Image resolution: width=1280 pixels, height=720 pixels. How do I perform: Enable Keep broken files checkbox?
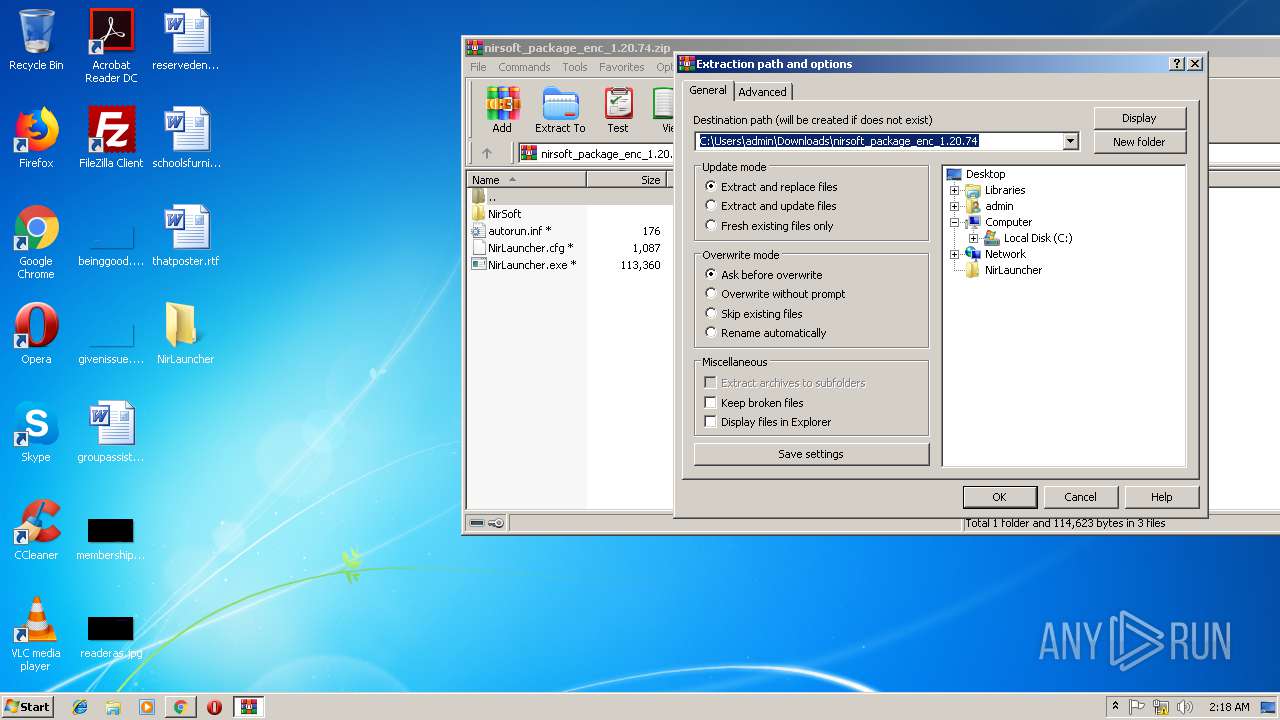[754, 403]
